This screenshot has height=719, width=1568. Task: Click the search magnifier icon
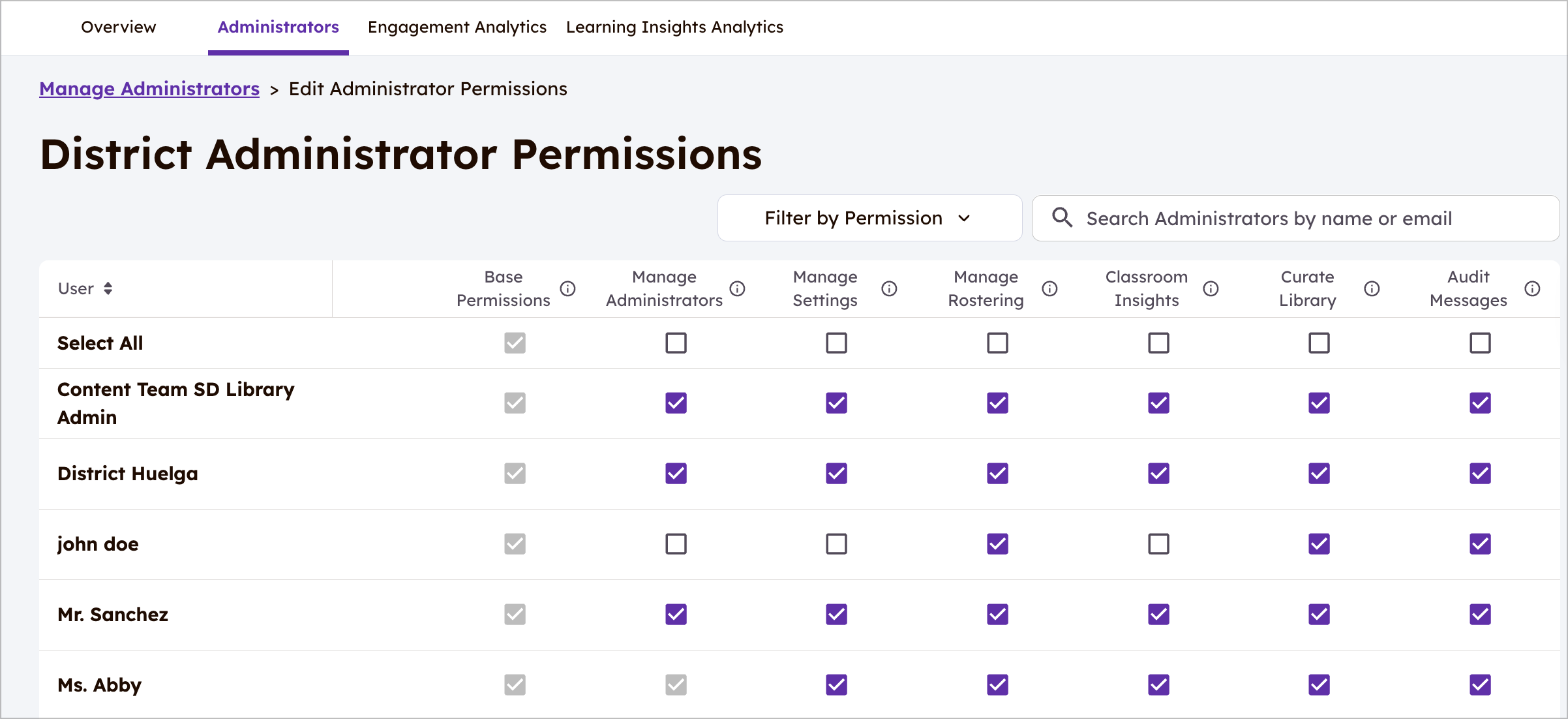pyautogui.click(x=1062, y=218)
